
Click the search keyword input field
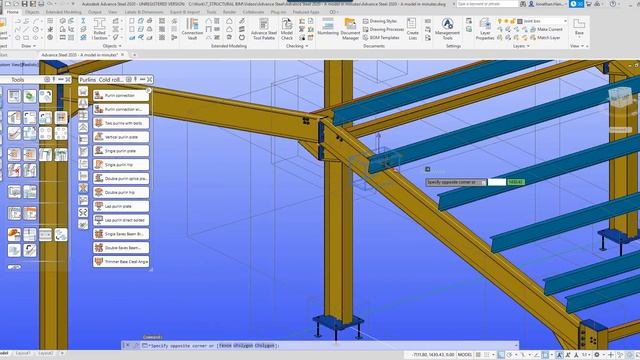click(x=487, y=4)
